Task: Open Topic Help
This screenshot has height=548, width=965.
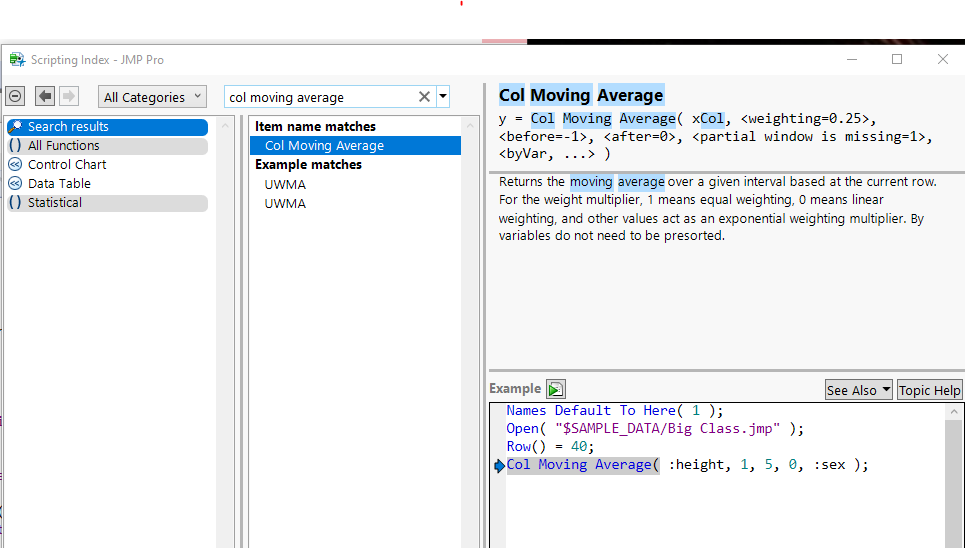Action: (x=929, y=390)
